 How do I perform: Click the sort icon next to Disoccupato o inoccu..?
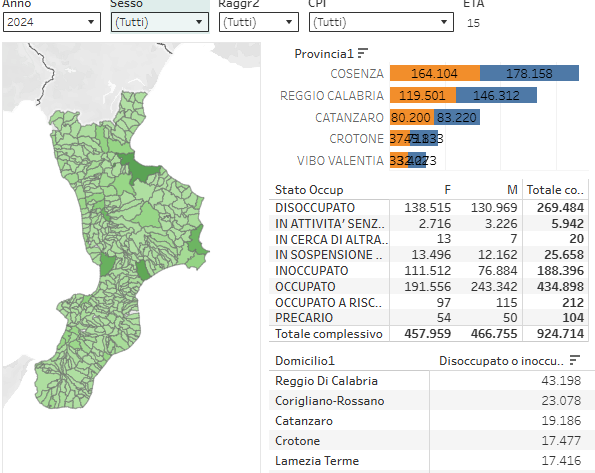click(x=575, y=359)
